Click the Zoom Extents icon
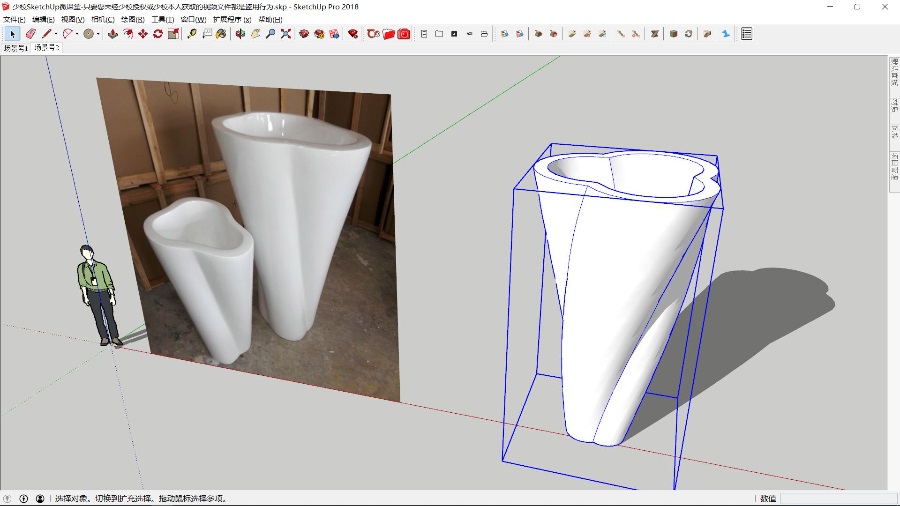 point(286,34)
